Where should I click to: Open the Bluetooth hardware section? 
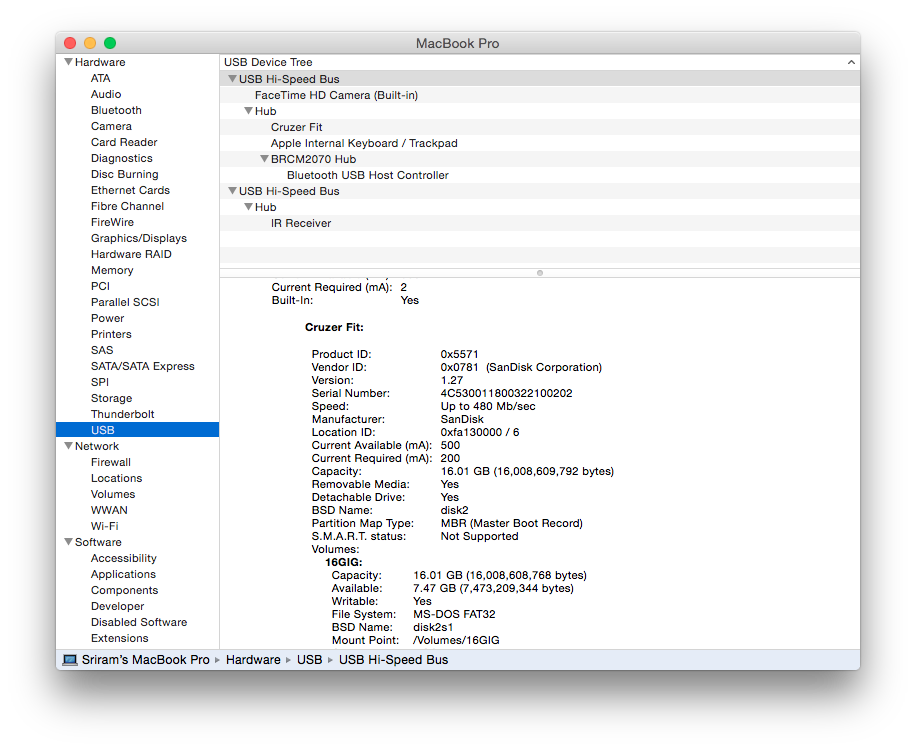(116, 110)
